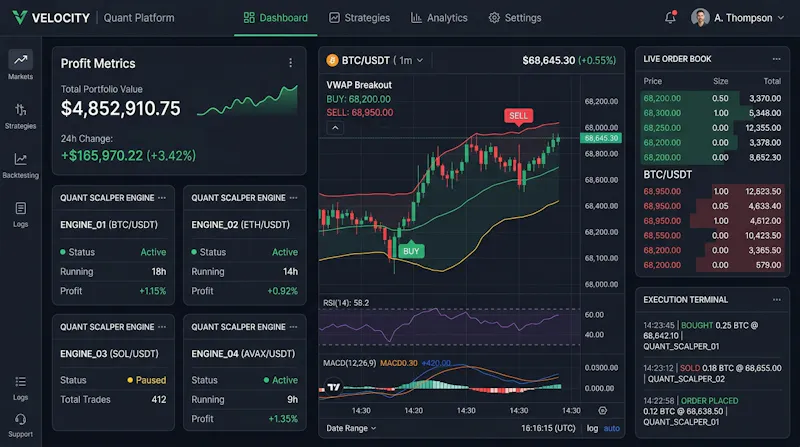
Task: Click ENGINE_03 total trades 412
Action: pos(159,400)
